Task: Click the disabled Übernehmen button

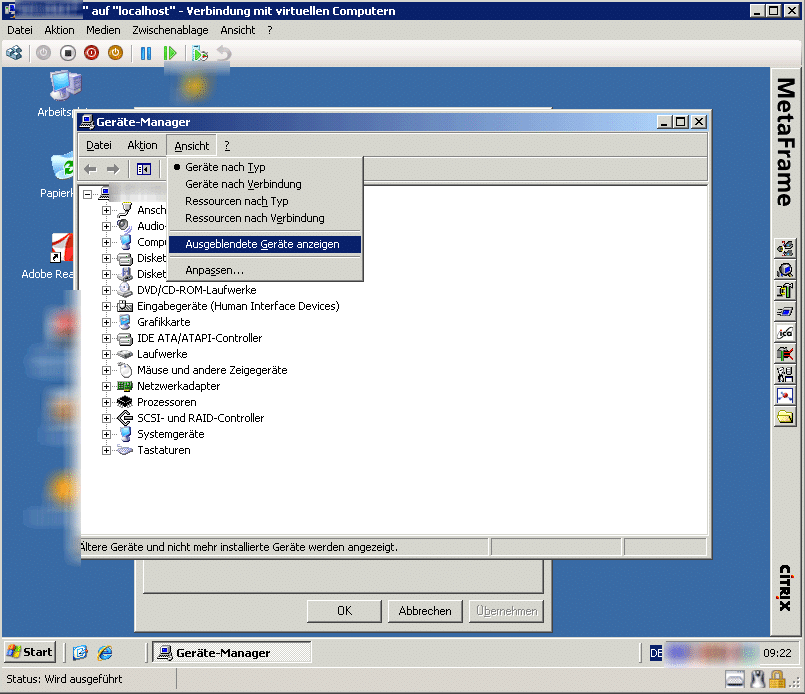Action: click(506, 611)
